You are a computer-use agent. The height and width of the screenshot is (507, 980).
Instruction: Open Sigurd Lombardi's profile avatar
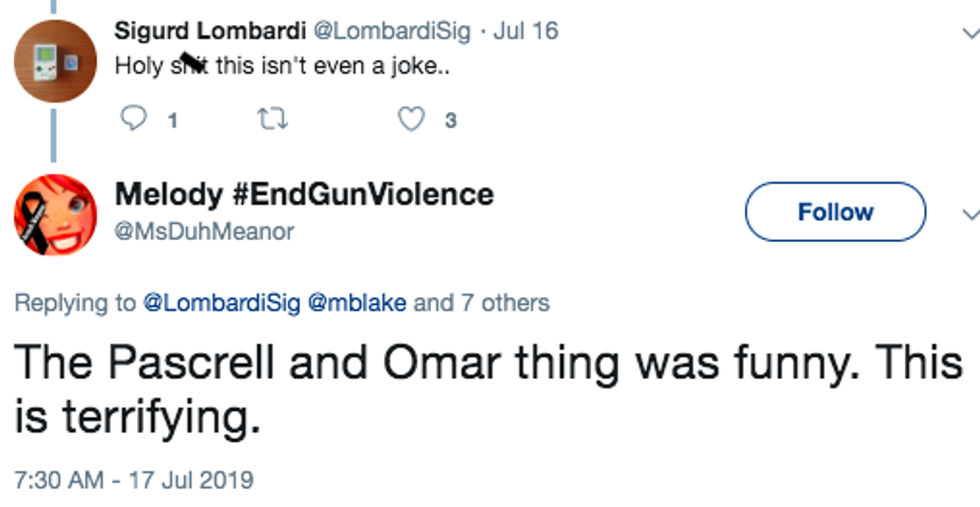[54, 62]
